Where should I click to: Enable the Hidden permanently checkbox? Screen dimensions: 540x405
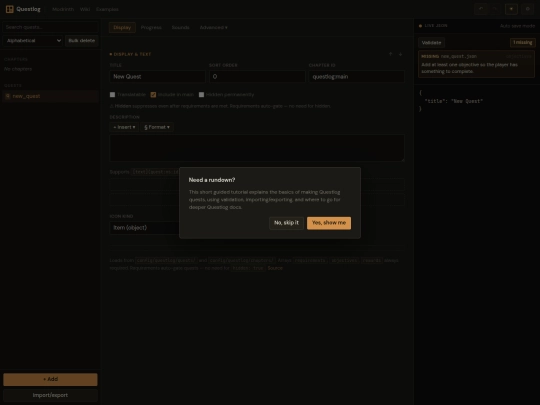201,94
